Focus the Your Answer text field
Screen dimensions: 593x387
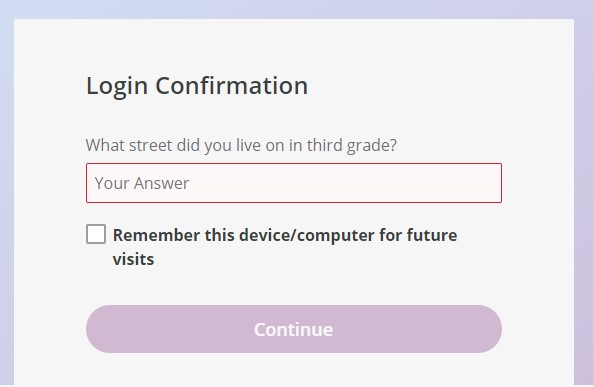(294, 183)
